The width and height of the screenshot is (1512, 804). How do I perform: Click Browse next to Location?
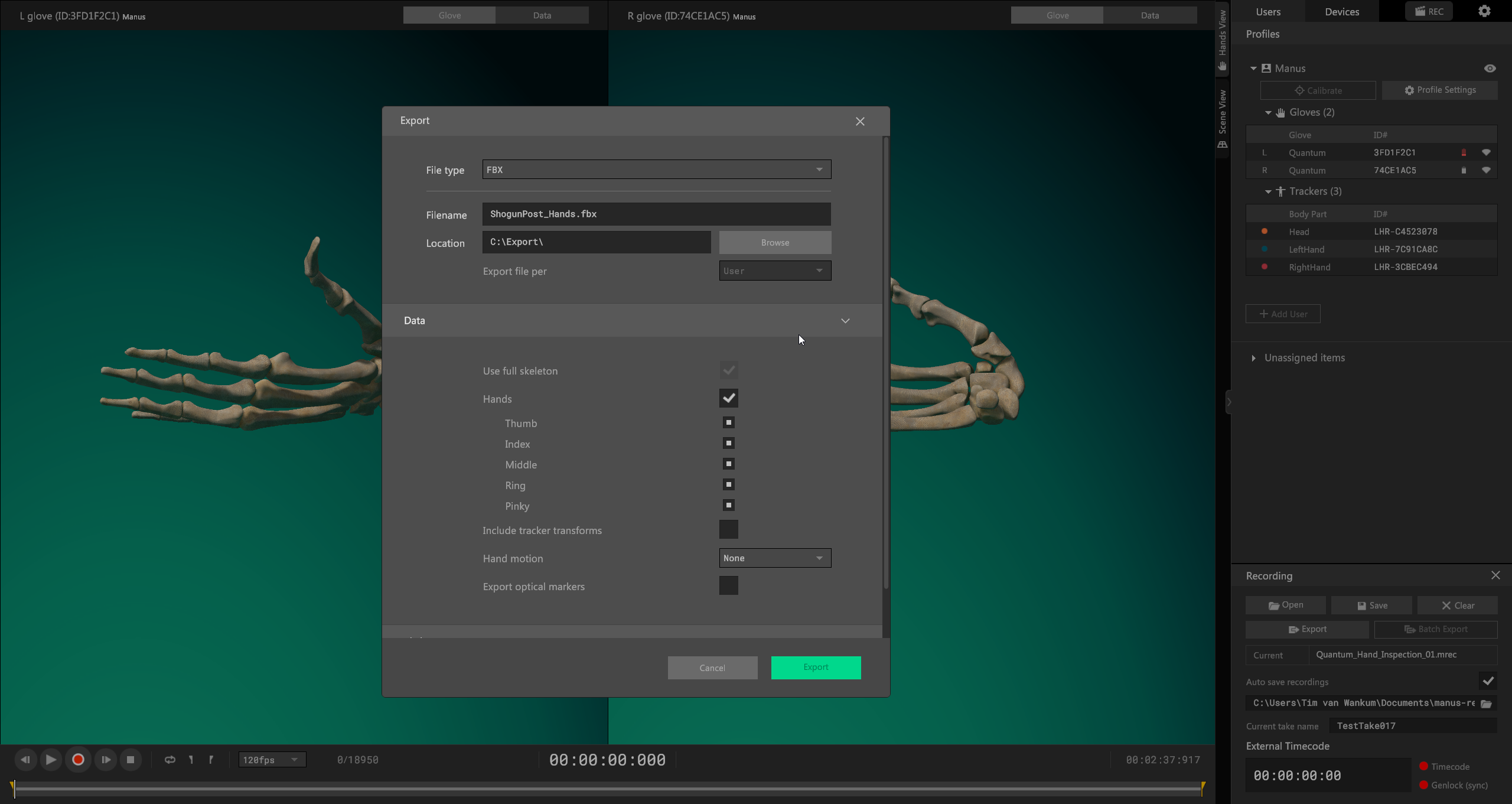pos(774,243)
